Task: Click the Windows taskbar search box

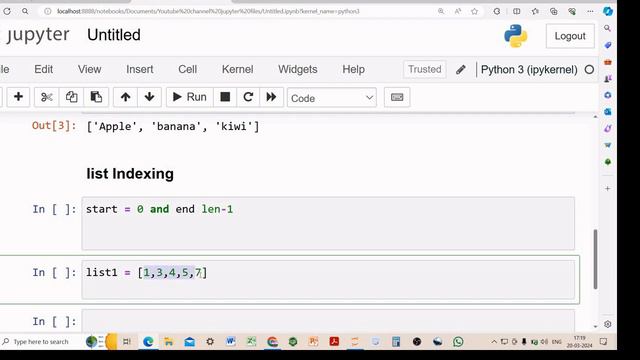Action: point(41,342)
